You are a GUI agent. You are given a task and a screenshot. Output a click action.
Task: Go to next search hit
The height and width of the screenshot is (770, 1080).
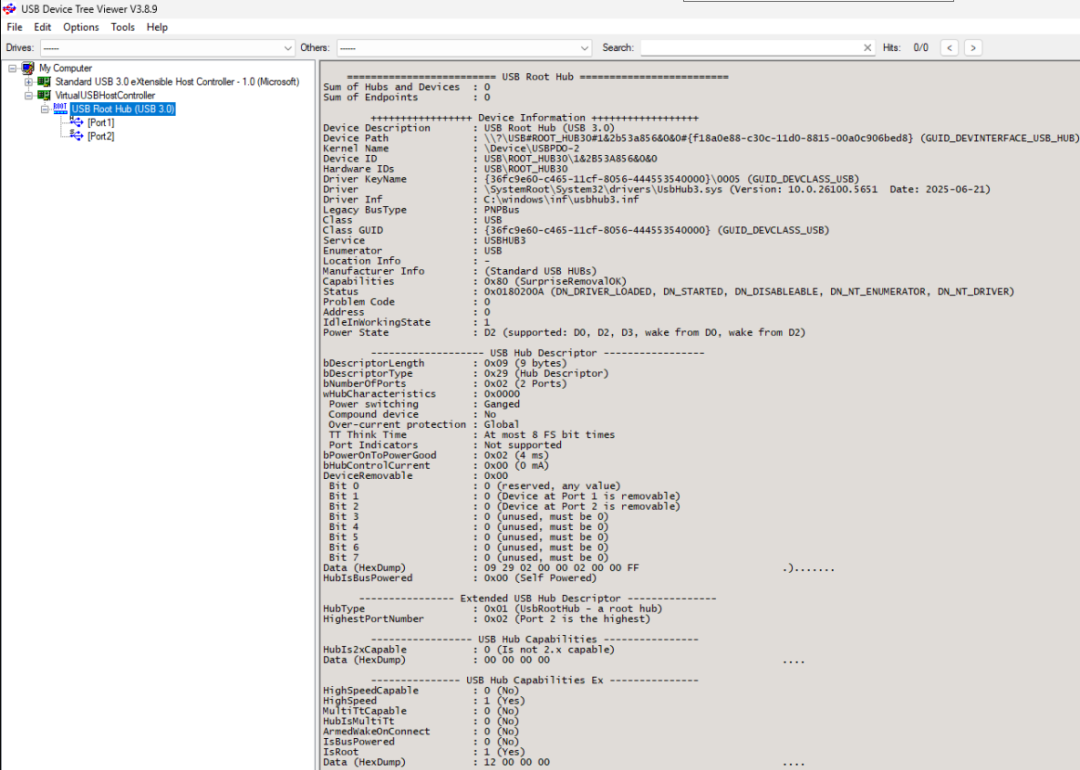point(973,48)
